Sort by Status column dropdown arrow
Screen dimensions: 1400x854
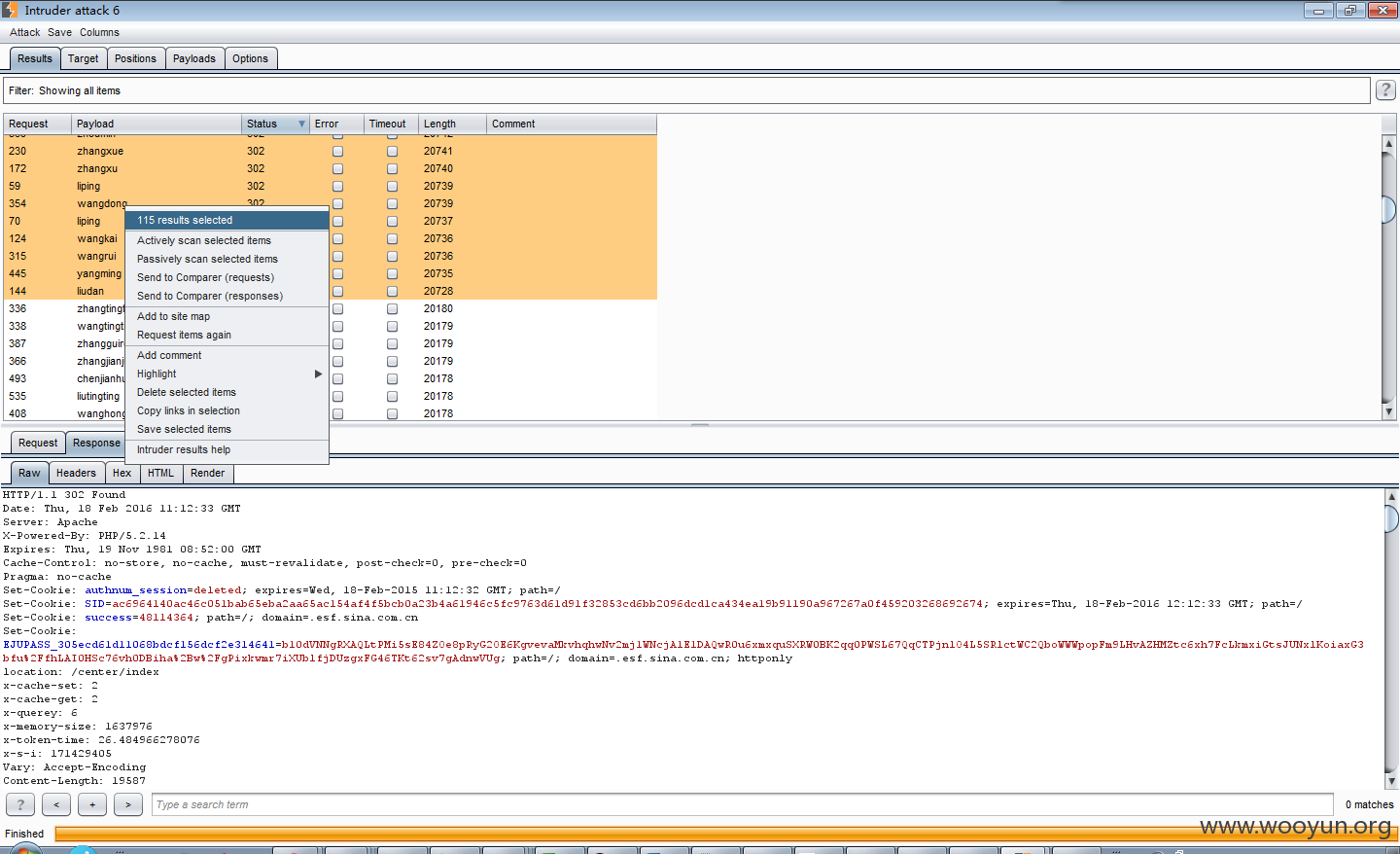[301, 124]
